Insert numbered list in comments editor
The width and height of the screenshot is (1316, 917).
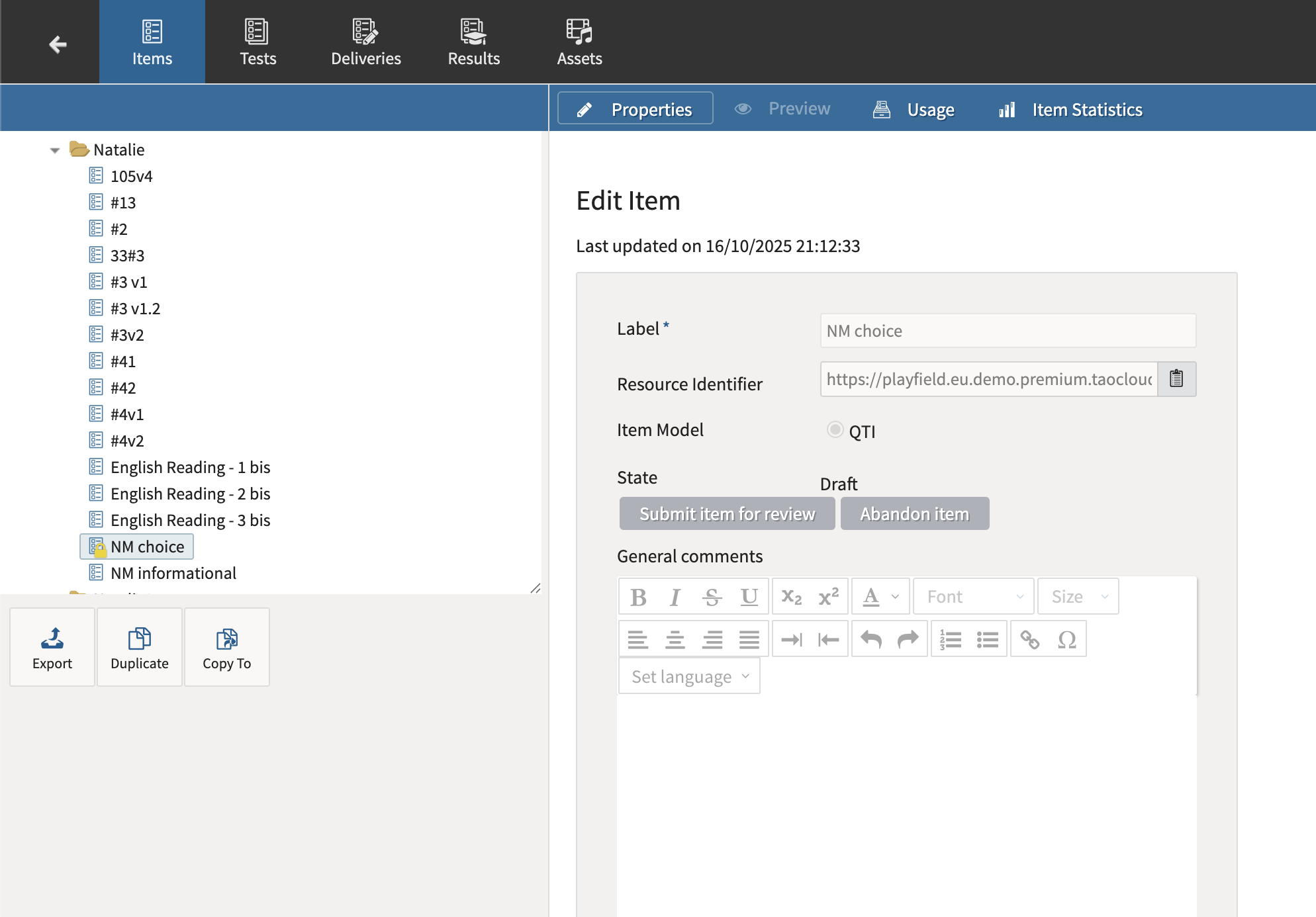950,639
